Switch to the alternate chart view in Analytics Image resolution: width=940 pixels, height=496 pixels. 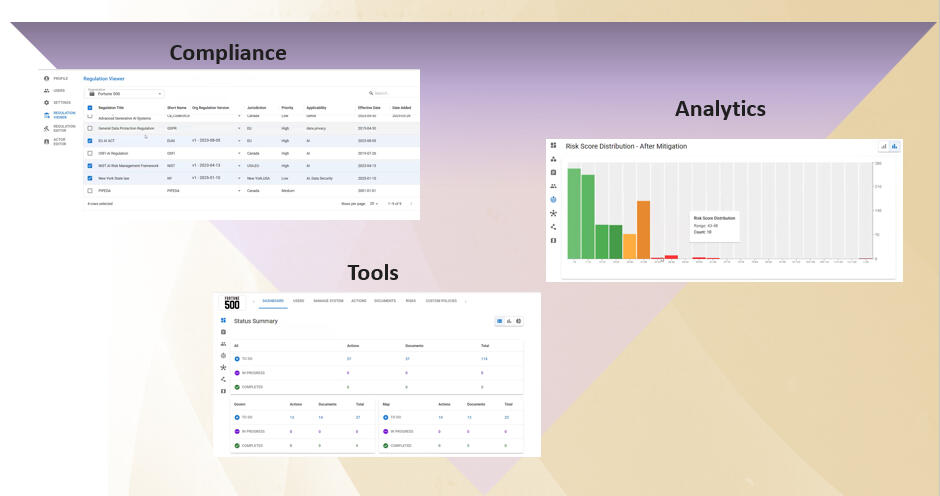click(884, 146)
